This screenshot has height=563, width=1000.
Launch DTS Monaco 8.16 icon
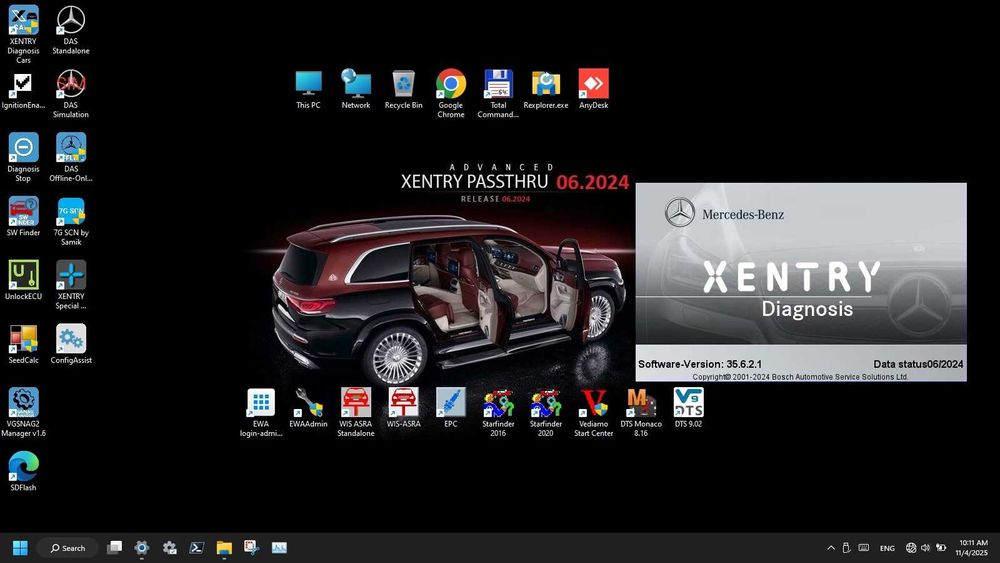[641, 413]
